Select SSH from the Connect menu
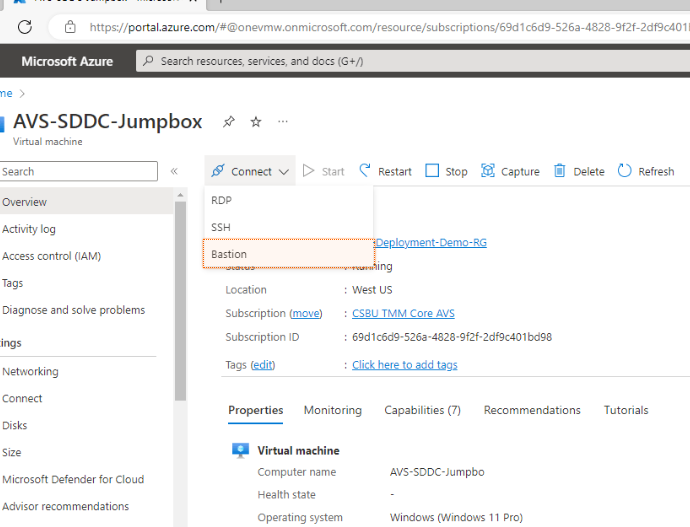690x527 pixels. [289, 227]
